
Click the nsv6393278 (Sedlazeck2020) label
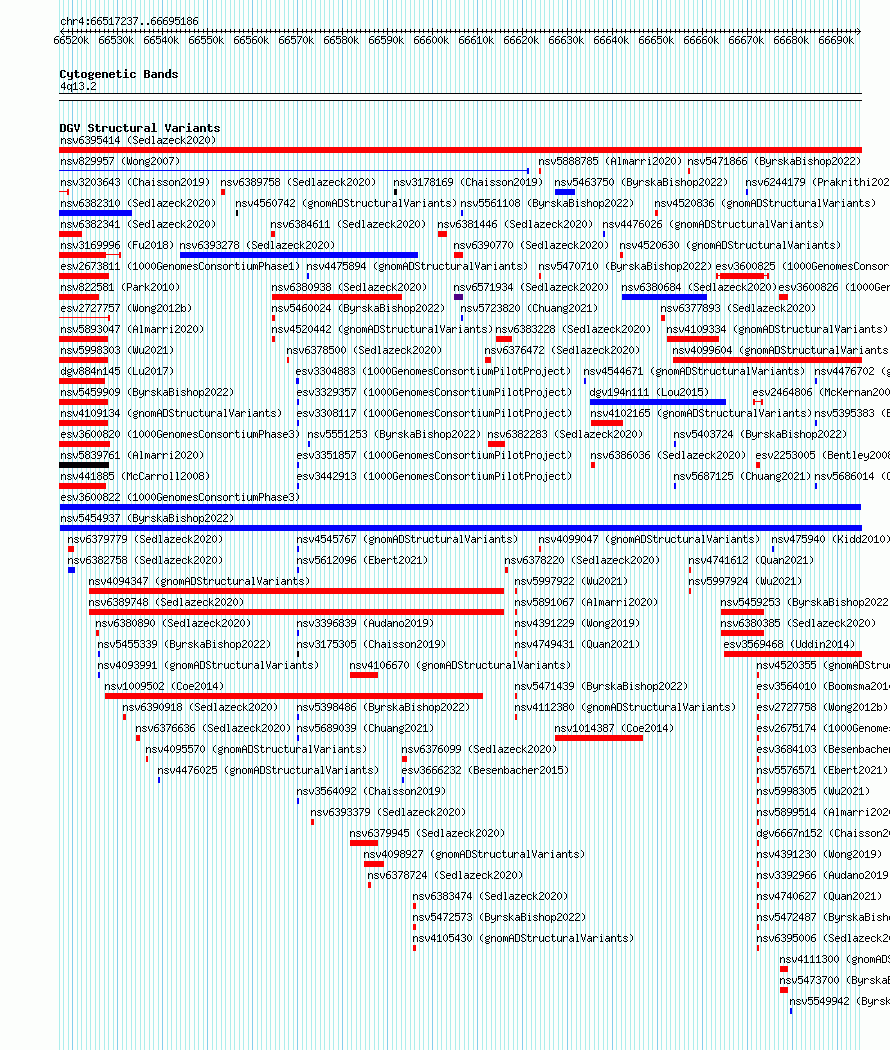click(257, 245)
